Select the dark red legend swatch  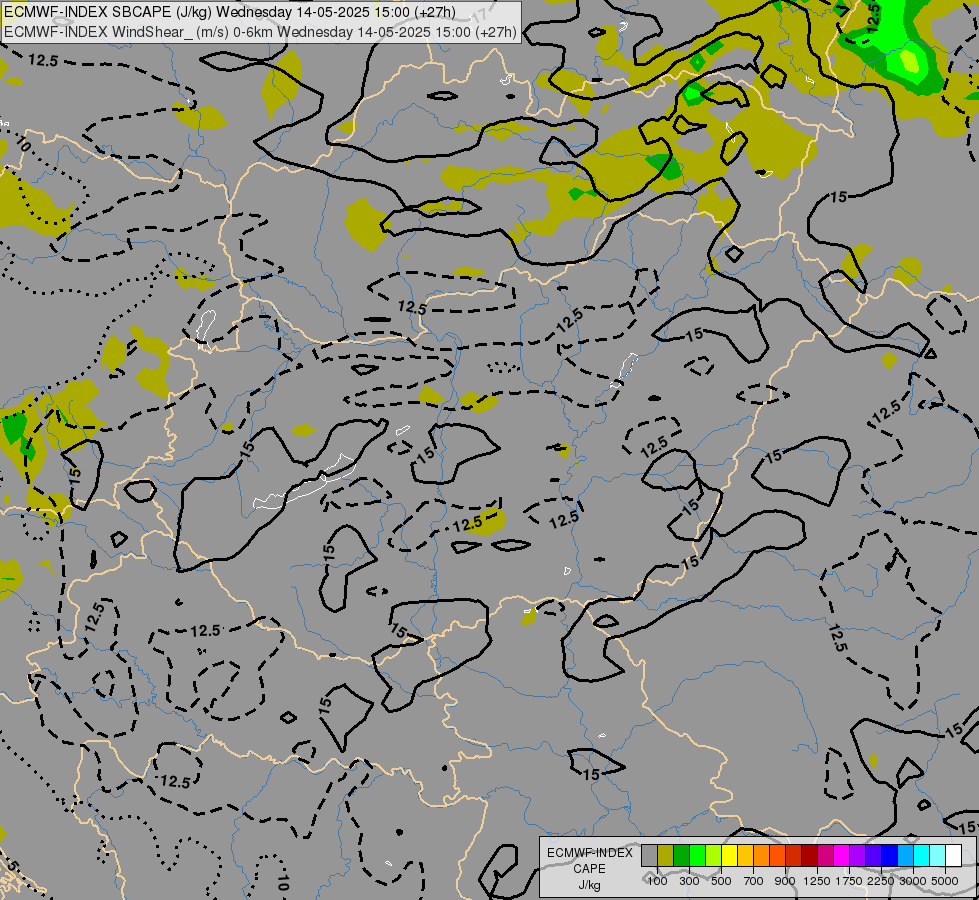tap(810, 856)
